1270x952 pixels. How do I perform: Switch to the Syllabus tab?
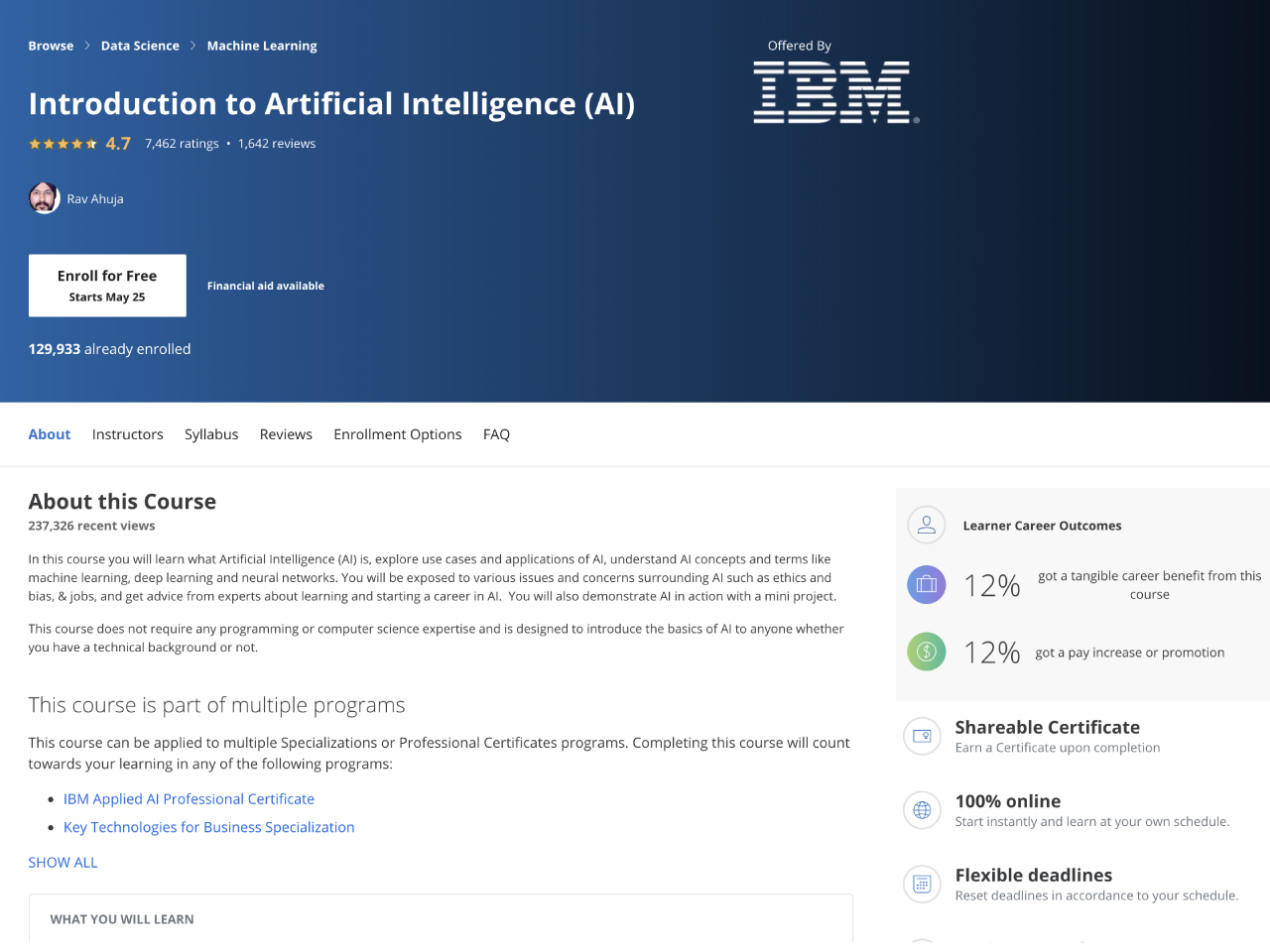click(x=211, y=434)
